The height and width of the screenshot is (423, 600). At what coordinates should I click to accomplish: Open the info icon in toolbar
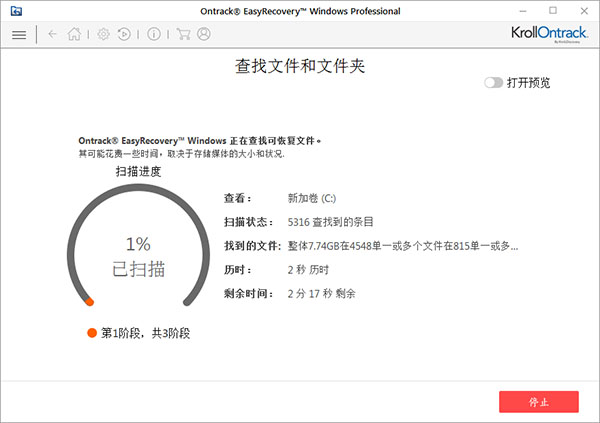tap(153, 34)
